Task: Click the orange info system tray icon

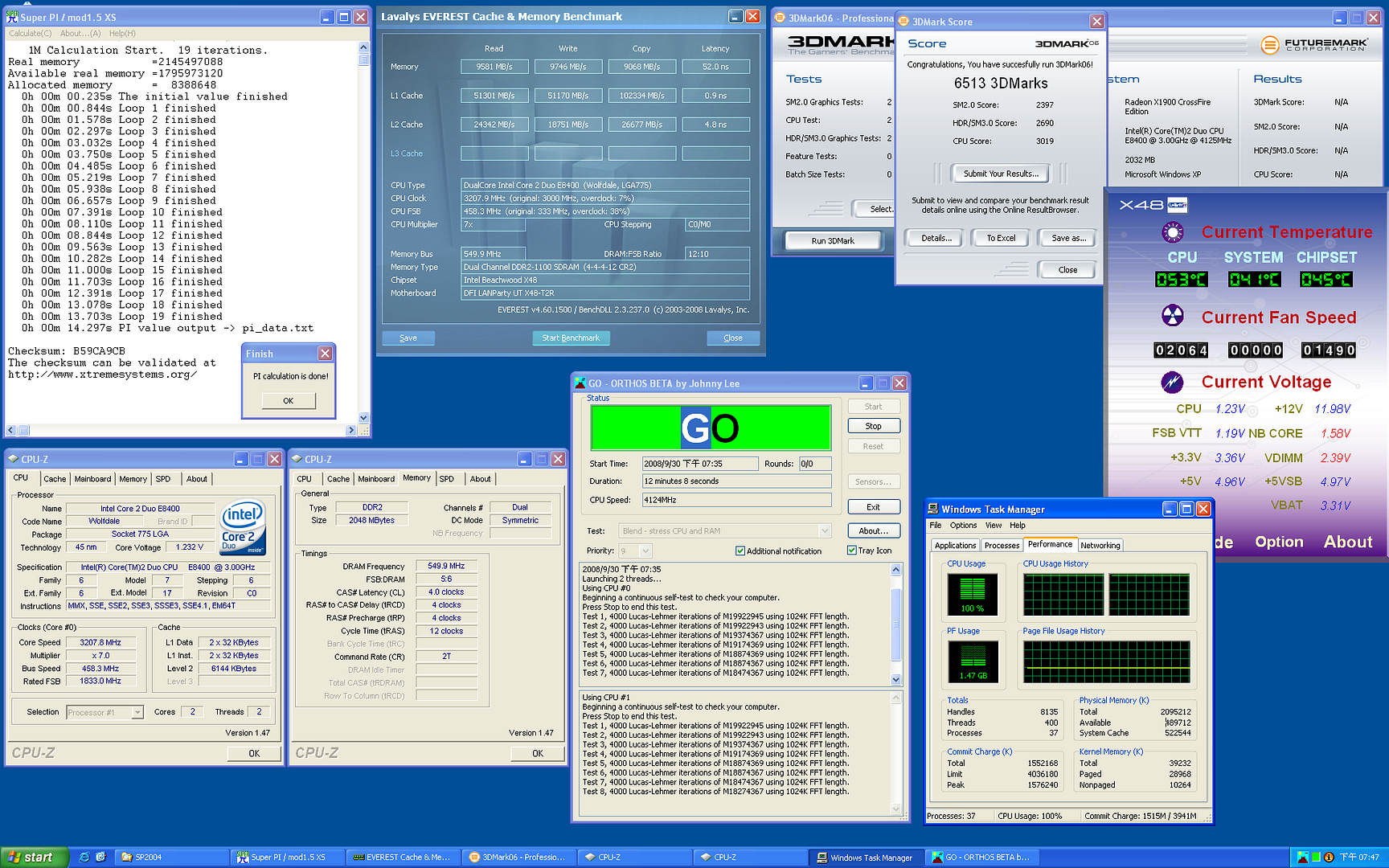Action: click(x=1330, y=858)
